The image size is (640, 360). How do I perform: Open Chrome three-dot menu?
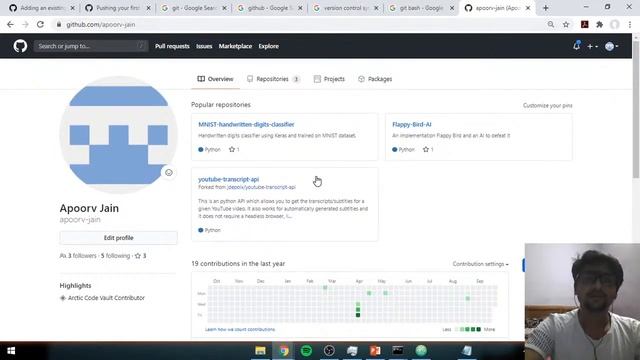tap(630, 24)
